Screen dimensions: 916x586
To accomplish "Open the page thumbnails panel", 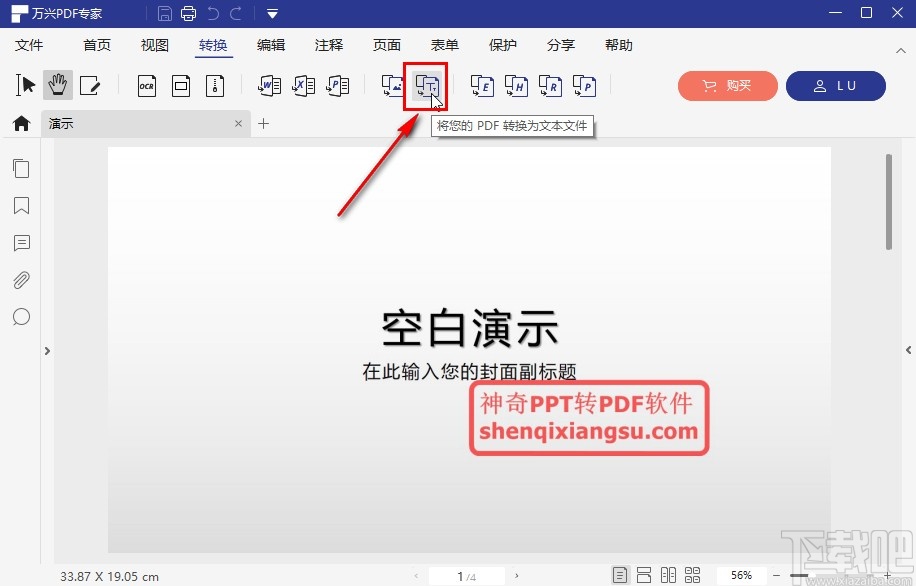I will (x=21, y=168).
